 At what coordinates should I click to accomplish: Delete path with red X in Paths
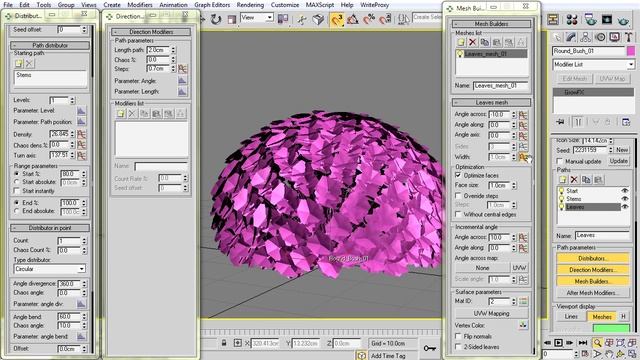click(x=574, y=180)
